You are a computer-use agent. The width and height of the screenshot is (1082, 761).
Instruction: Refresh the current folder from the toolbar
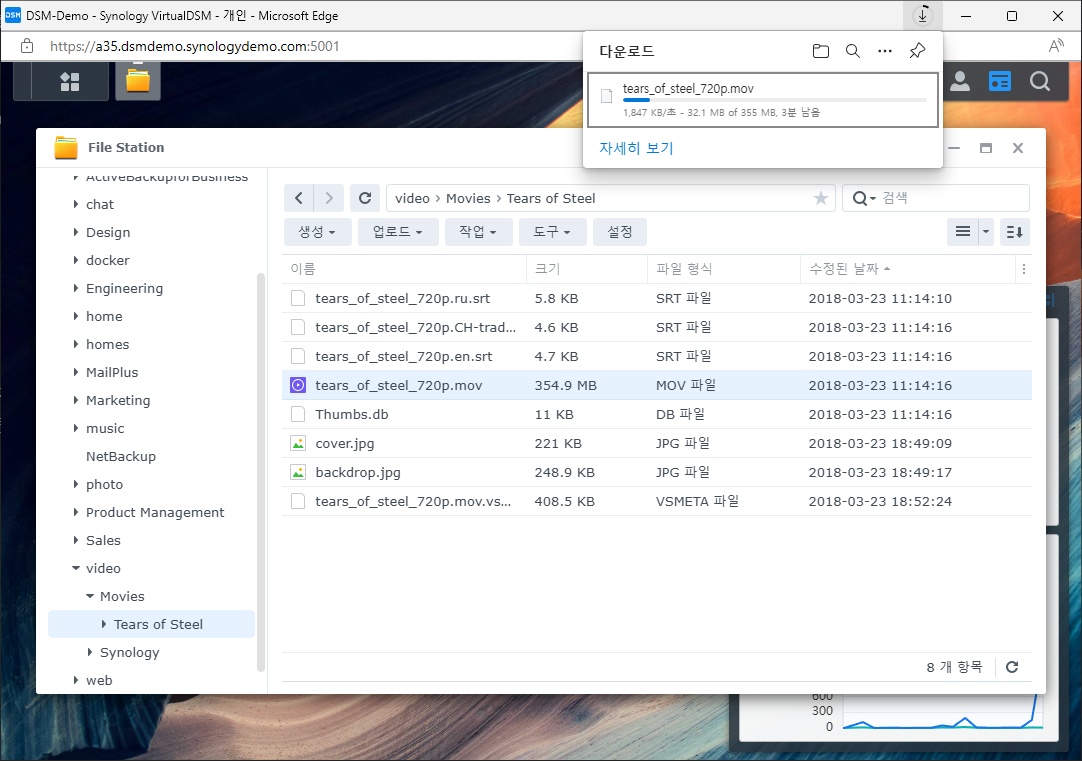(x=365, y=198)
